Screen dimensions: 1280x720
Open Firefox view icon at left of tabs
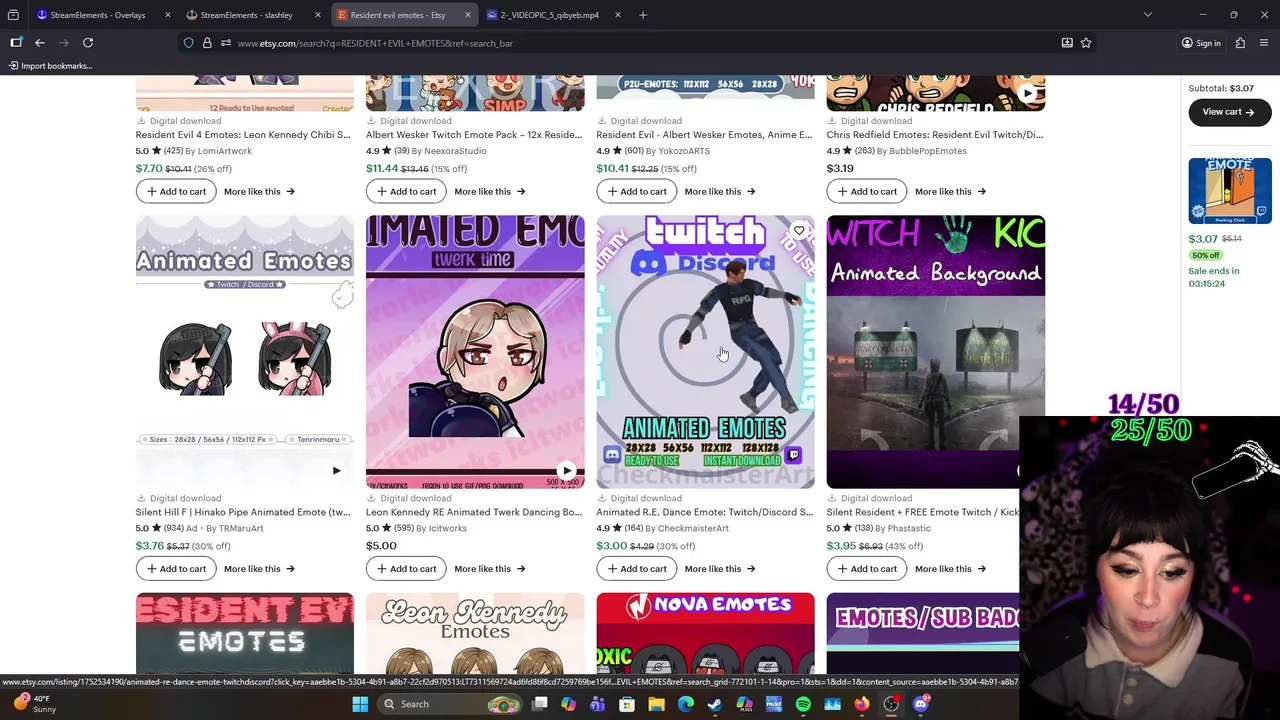tap(13, 15)
